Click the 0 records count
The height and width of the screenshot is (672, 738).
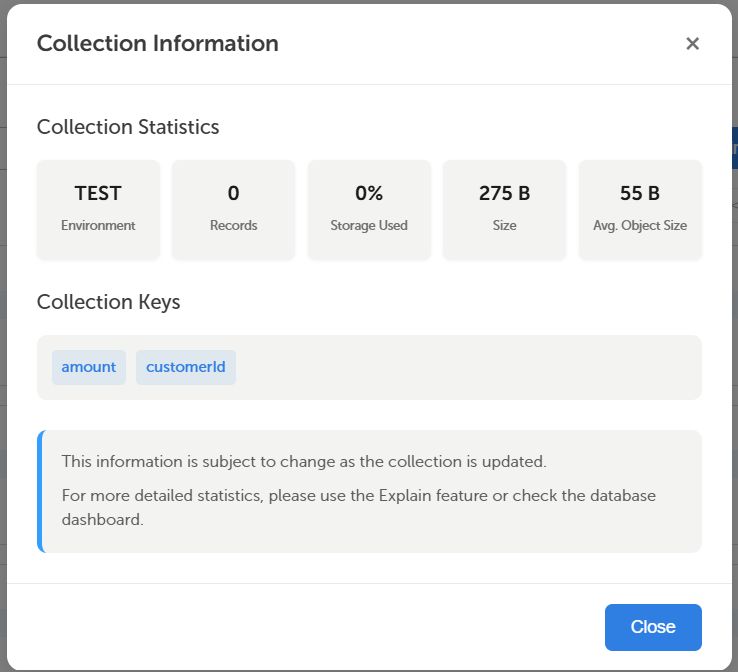click(x=233, y=193)
